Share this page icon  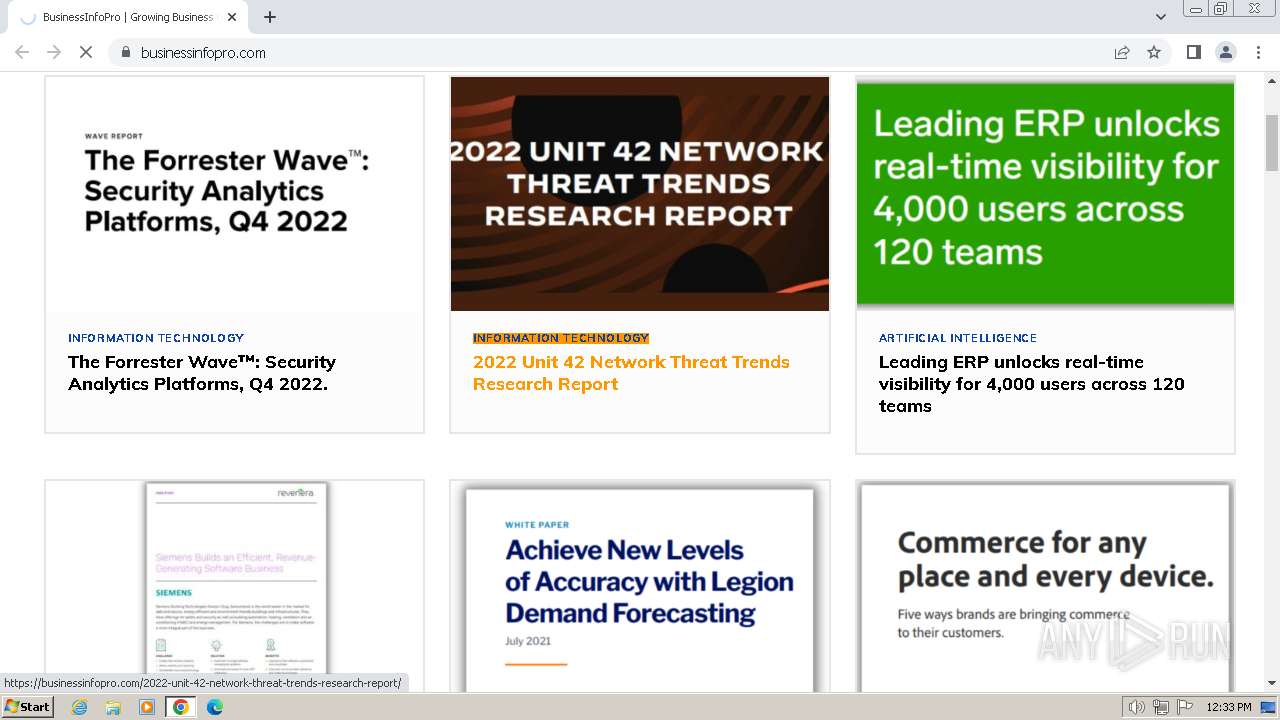(x=1122, y=52)
